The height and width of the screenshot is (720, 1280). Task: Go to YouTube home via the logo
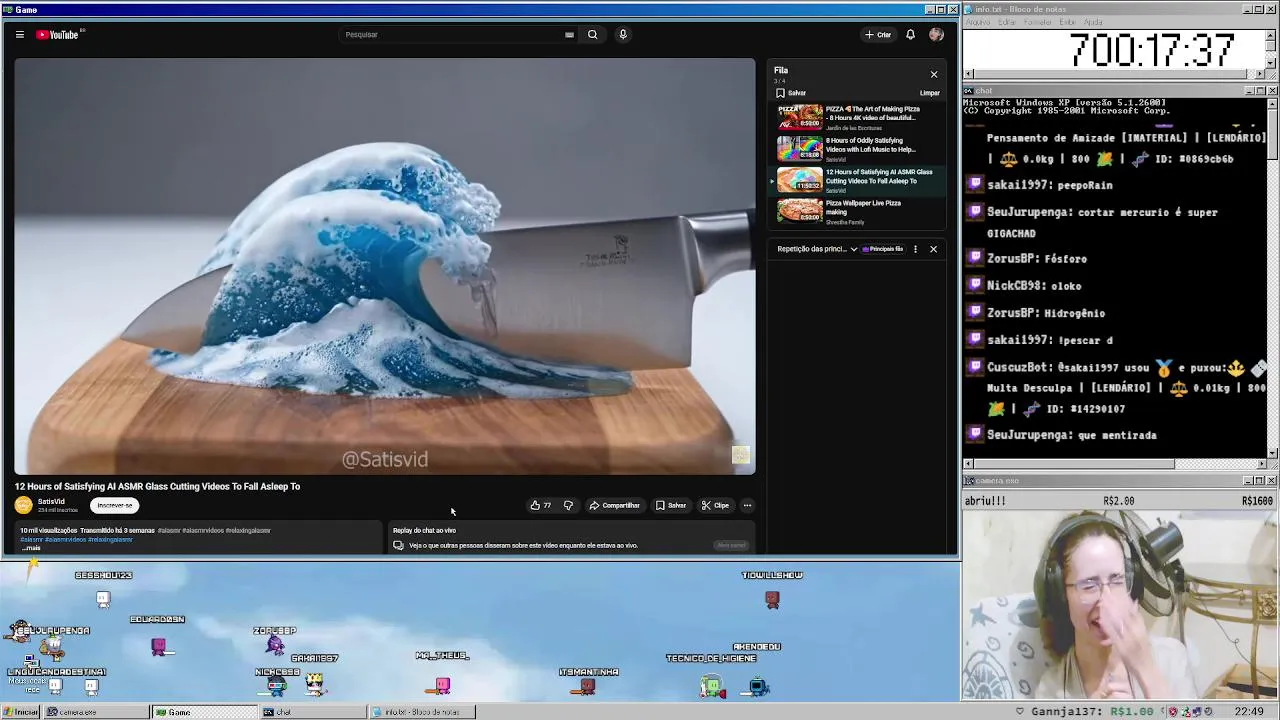pos(58,34)
